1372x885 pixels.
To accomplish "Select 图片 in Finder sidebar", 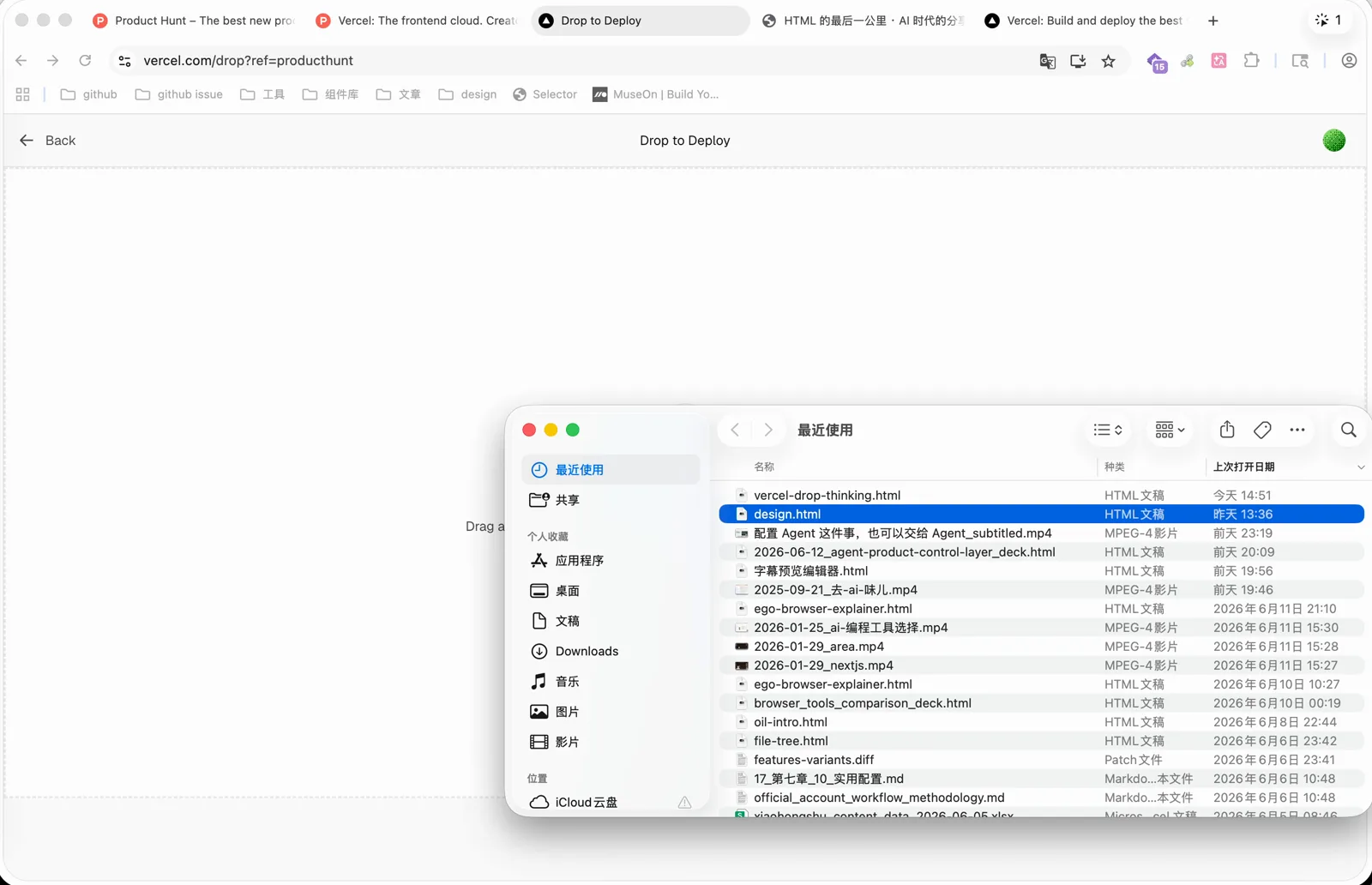I will click(611, 712).
